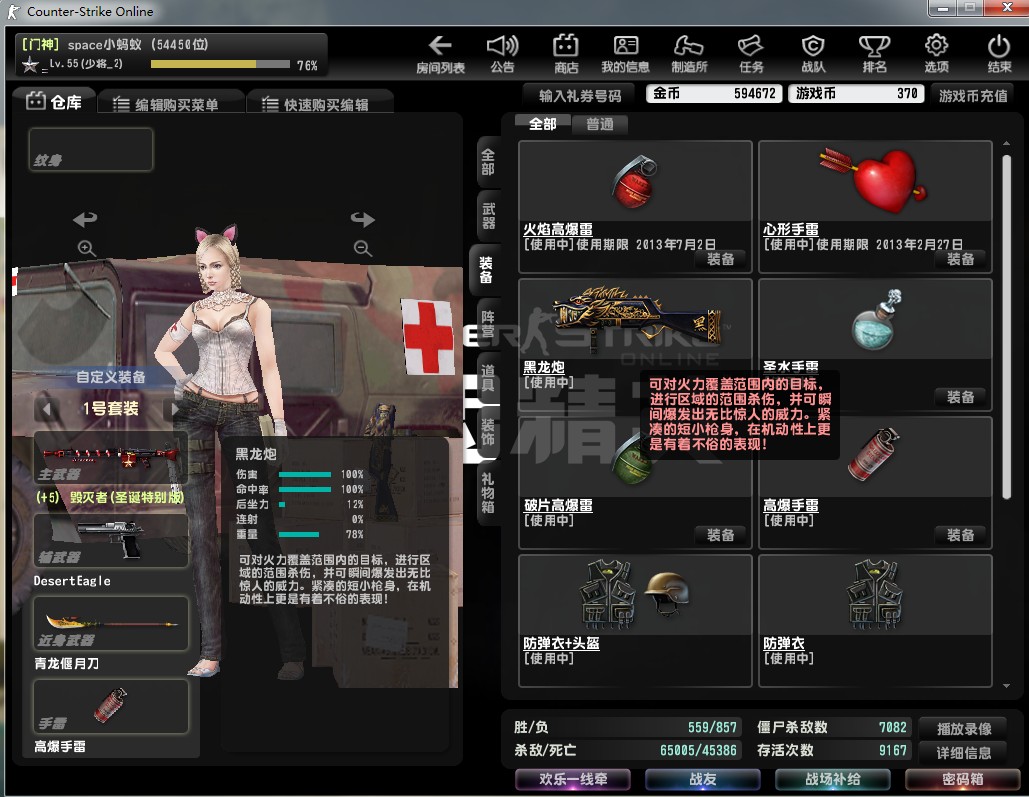The image size is (1029, 797).
Task: Zoom out on character model
Action: click(x=363, y=248)
